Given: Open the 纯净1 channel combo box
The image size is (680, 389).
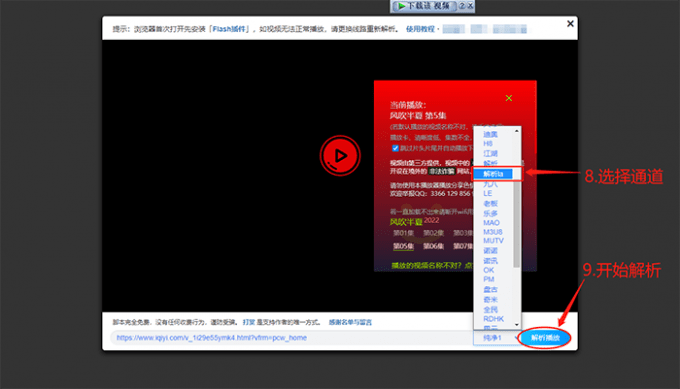Looking at the screenshot, I should point(497,338).
